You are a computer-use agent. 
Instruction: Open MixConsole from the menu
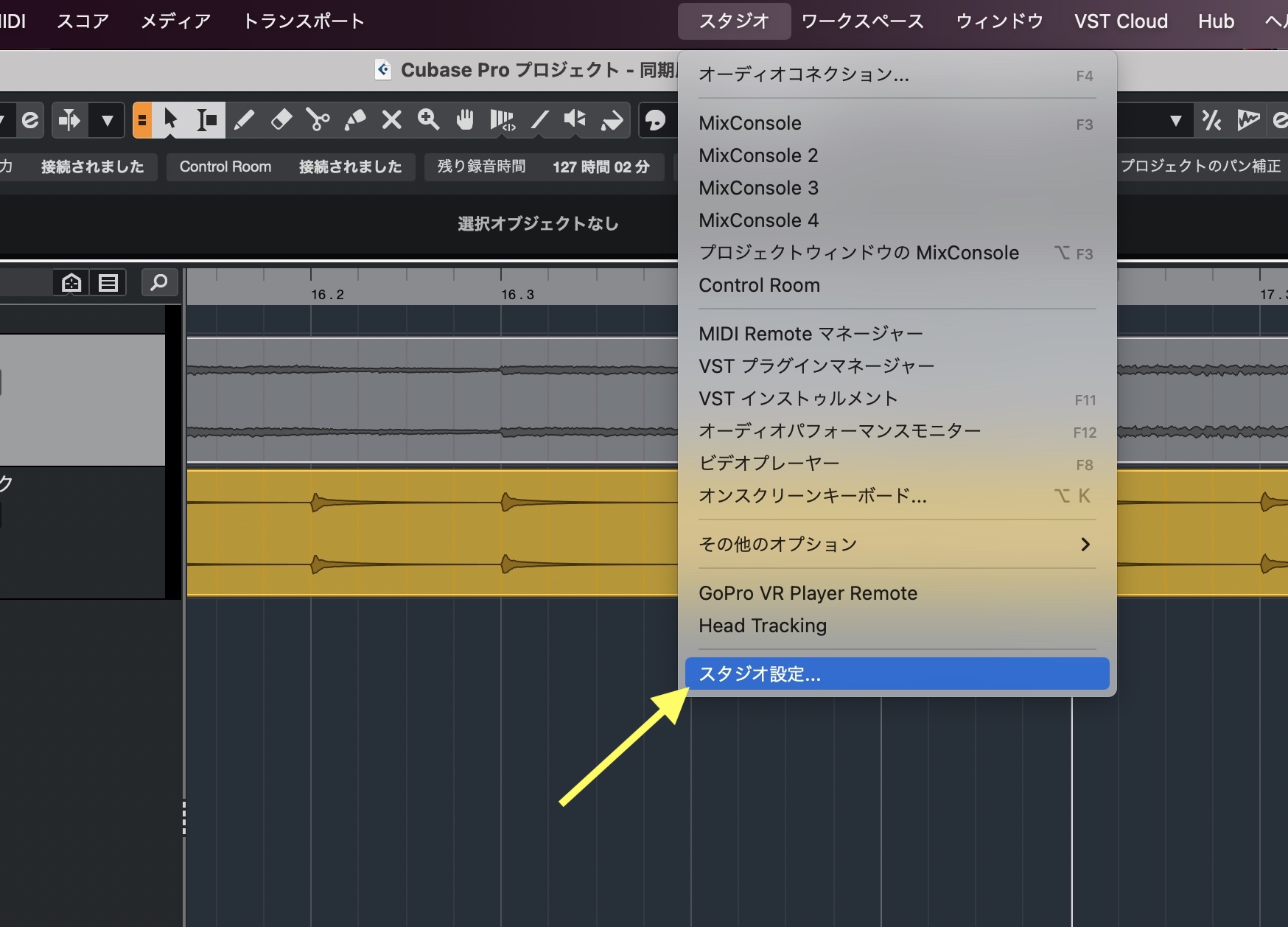(x=897, y=123)
